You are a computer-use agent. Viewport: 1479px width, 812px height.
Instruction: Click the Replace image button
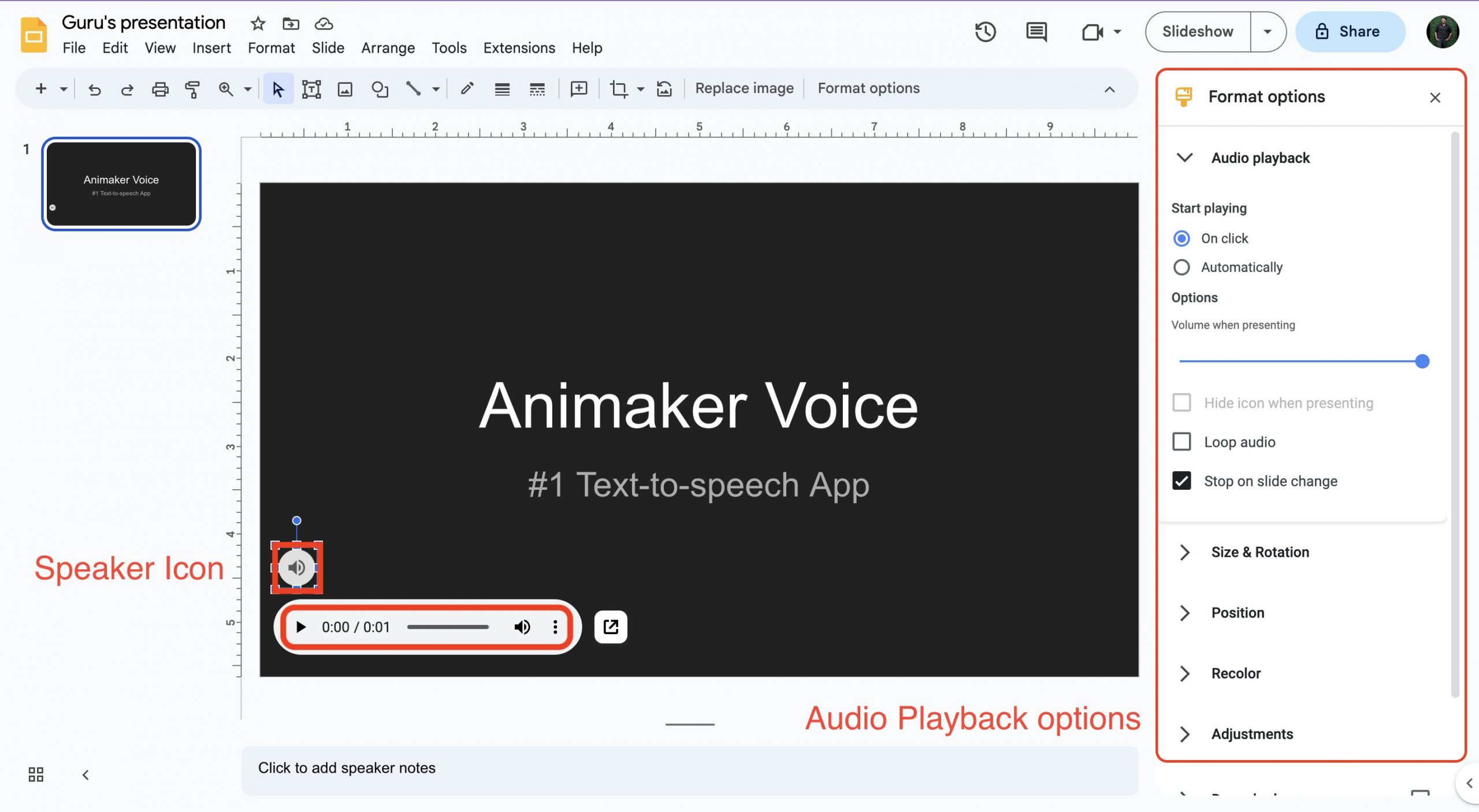(744, 88)
